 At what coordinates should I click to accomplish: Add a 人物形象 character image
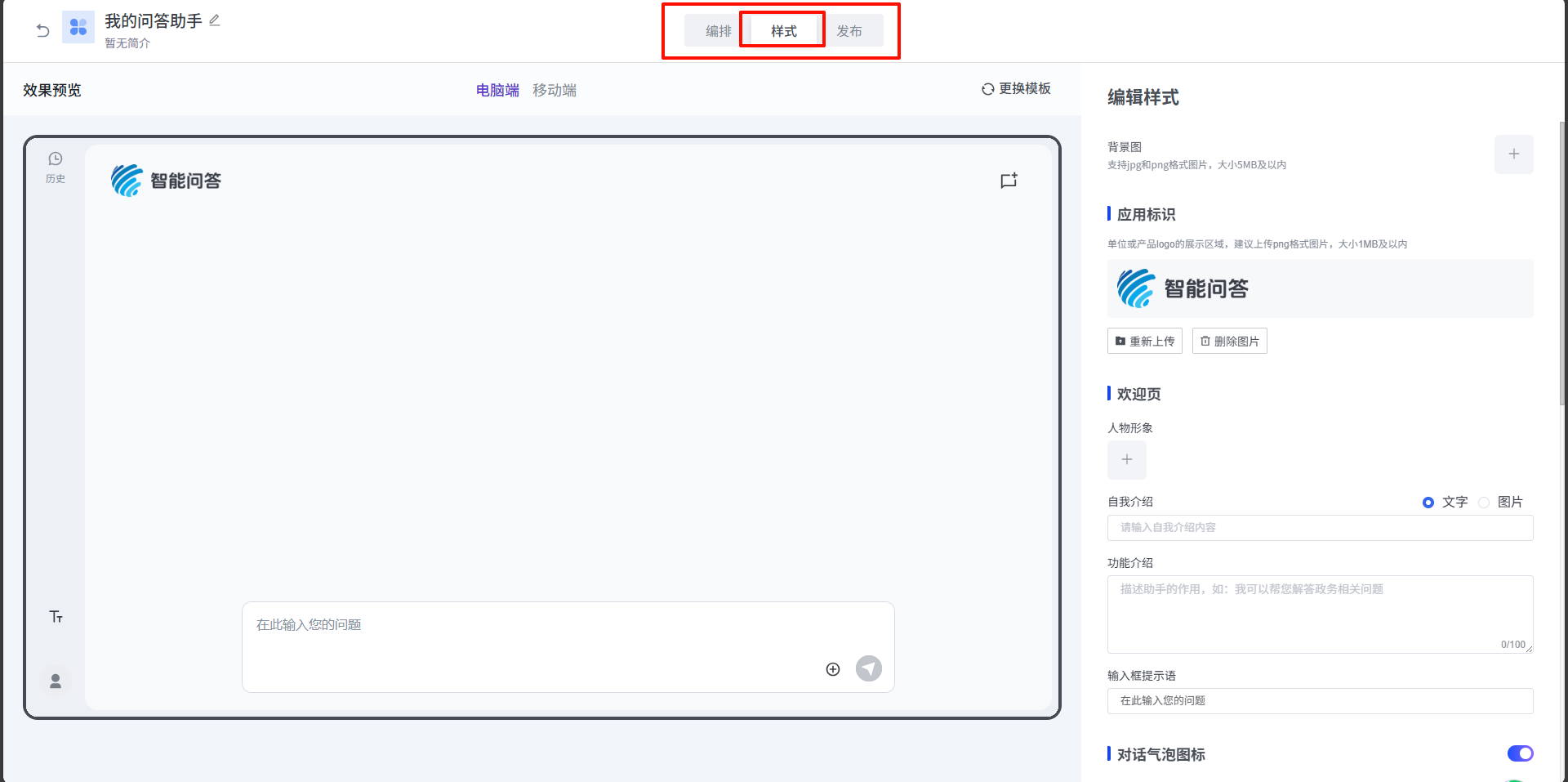[x=1126, y=460]
